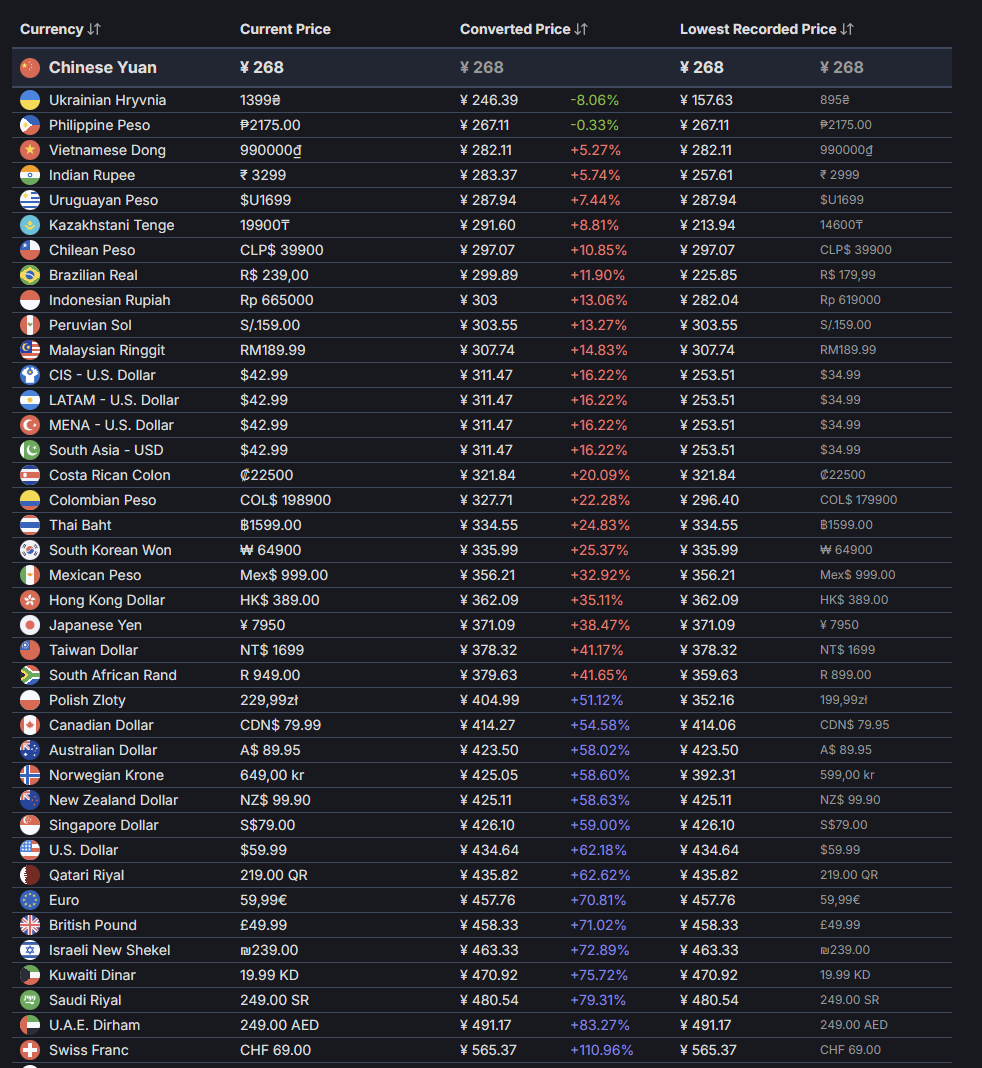Image resolution: width=982 pixels, height=1068 pixels.
Task: Click the Saudi Riyal price 249.00 SR
Action: tap(274, 1000)
